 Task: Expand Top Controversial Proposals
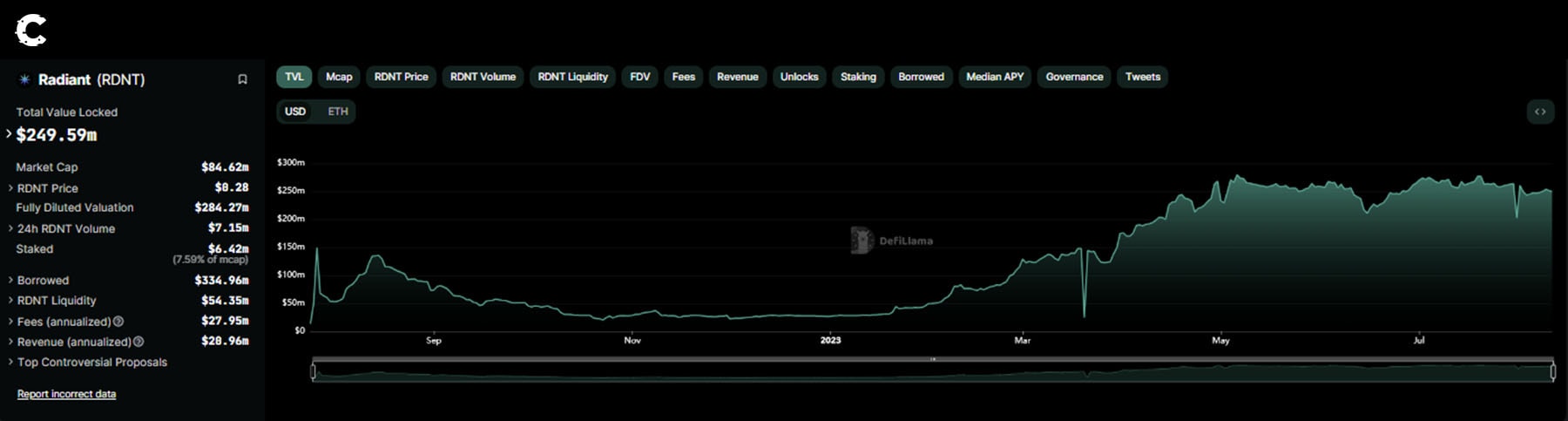[10, 363]
